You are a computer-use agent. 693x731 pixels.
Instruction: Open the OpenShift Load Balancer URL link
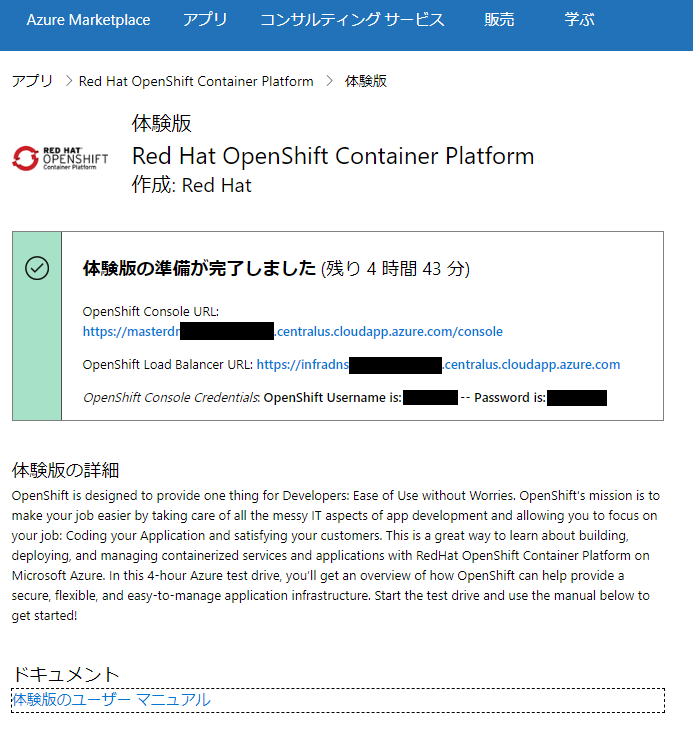438,365
